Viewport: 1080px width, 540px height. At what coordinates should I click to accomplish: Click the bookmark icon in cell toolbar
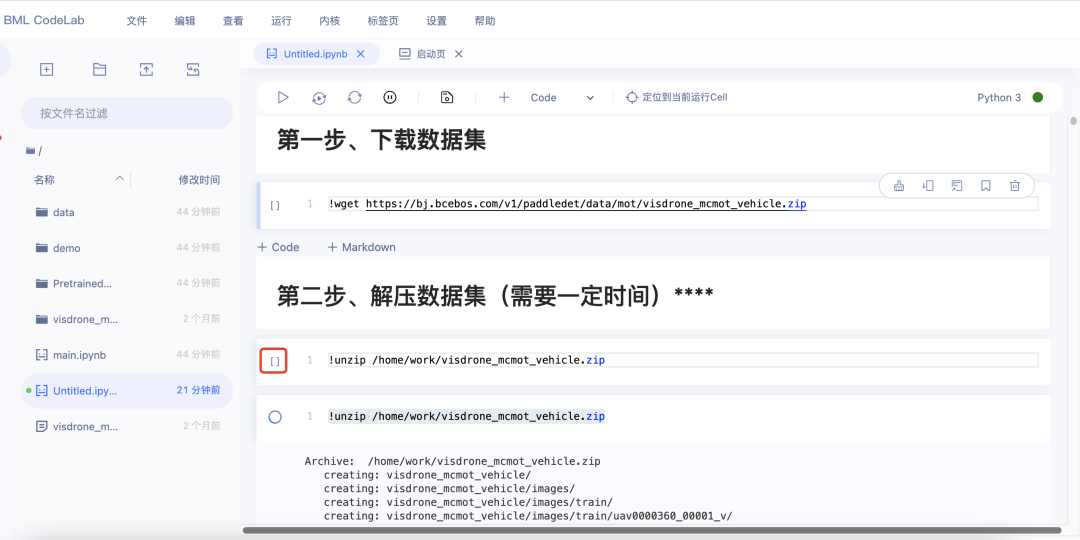click(x=986, y=185)
